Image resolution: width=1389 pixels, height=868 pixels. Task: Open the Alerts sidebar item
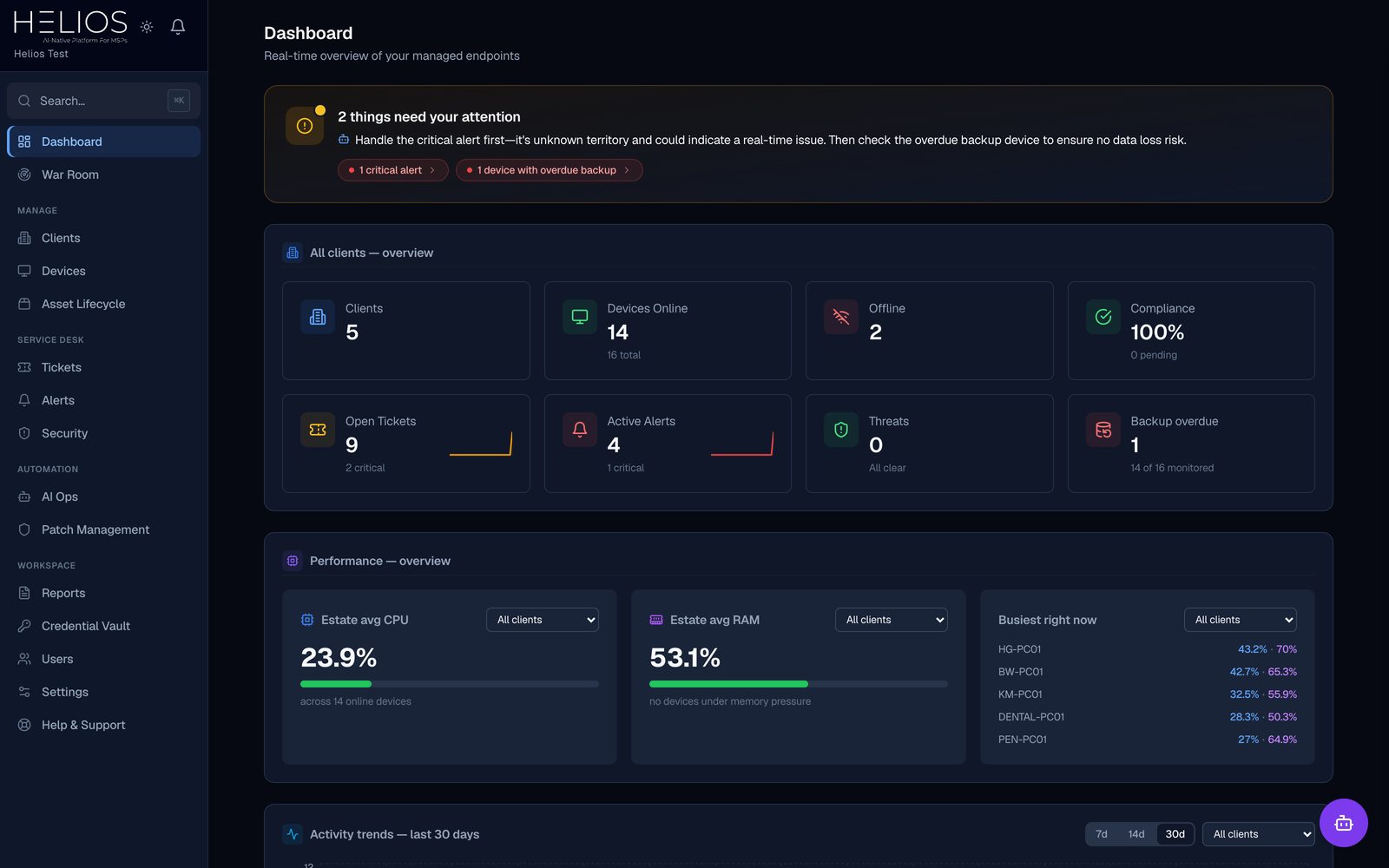coord(103,400)
